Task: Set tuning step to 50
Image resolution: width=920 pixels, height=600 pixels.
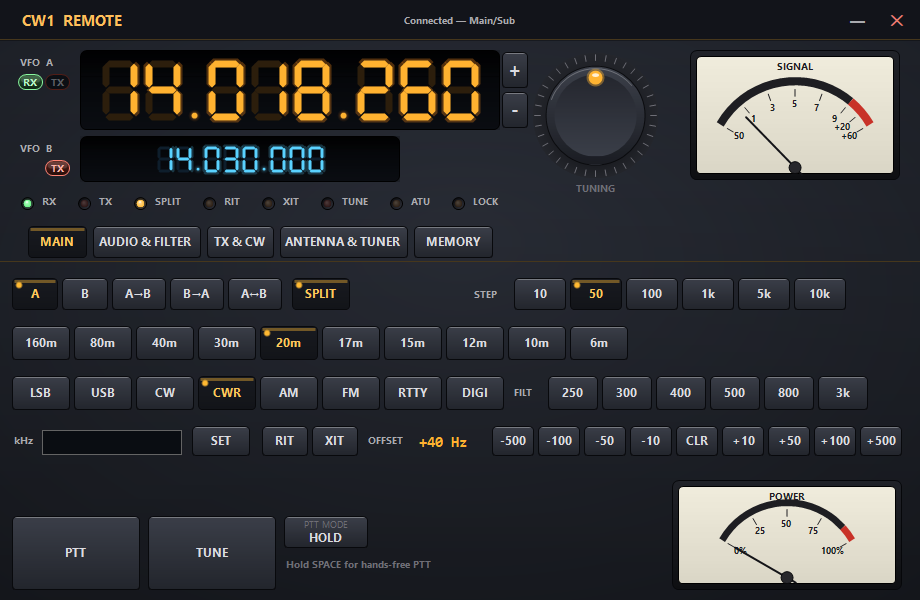Action: (x=596, y=294)
